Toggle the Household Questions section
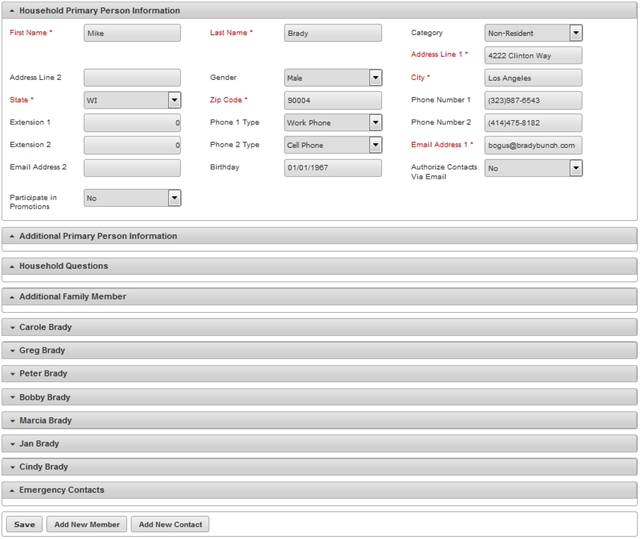 pos(319,266)
